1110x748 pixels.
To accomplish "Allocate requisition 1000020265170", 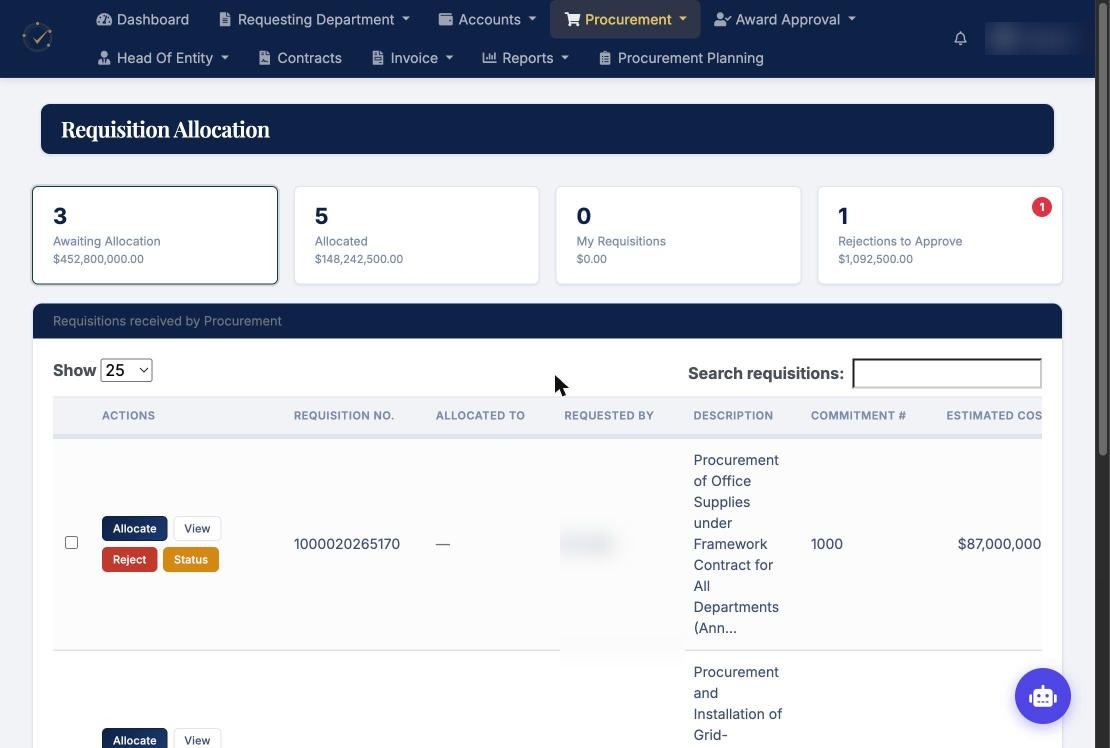I will tap(135, 529).
